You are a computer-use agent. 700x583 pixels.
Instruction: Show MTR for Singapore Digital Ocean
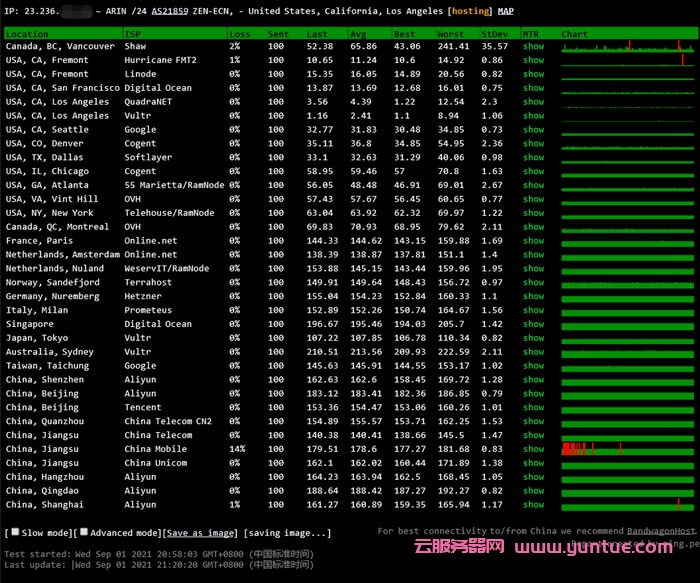pyautogui.click(x=534, y=324)
